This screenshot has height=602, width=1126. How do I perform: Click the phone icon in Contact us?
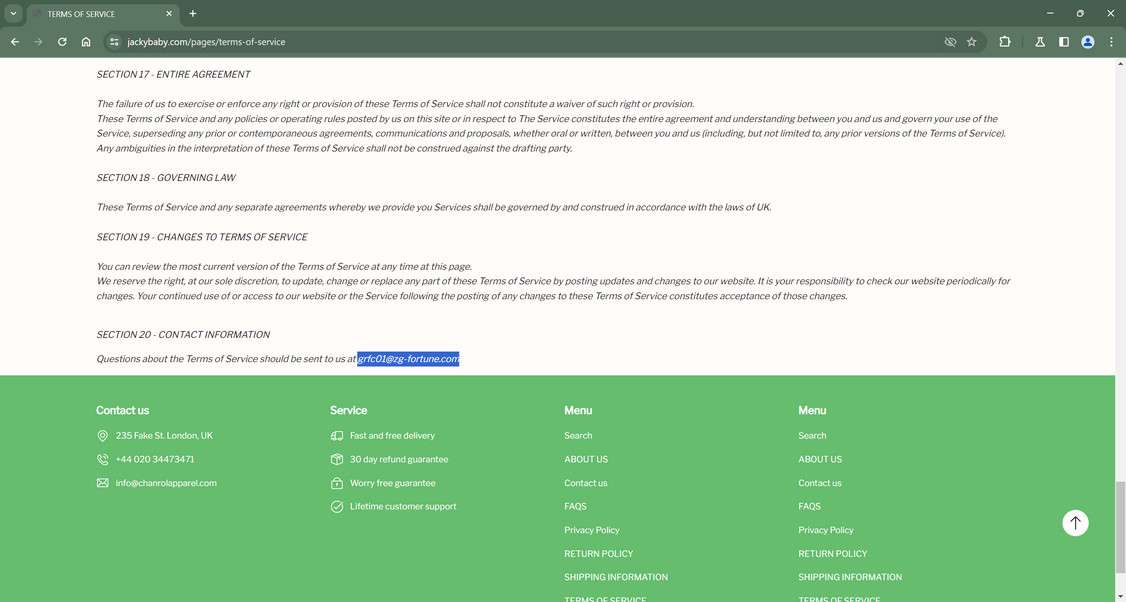point(103,459)
